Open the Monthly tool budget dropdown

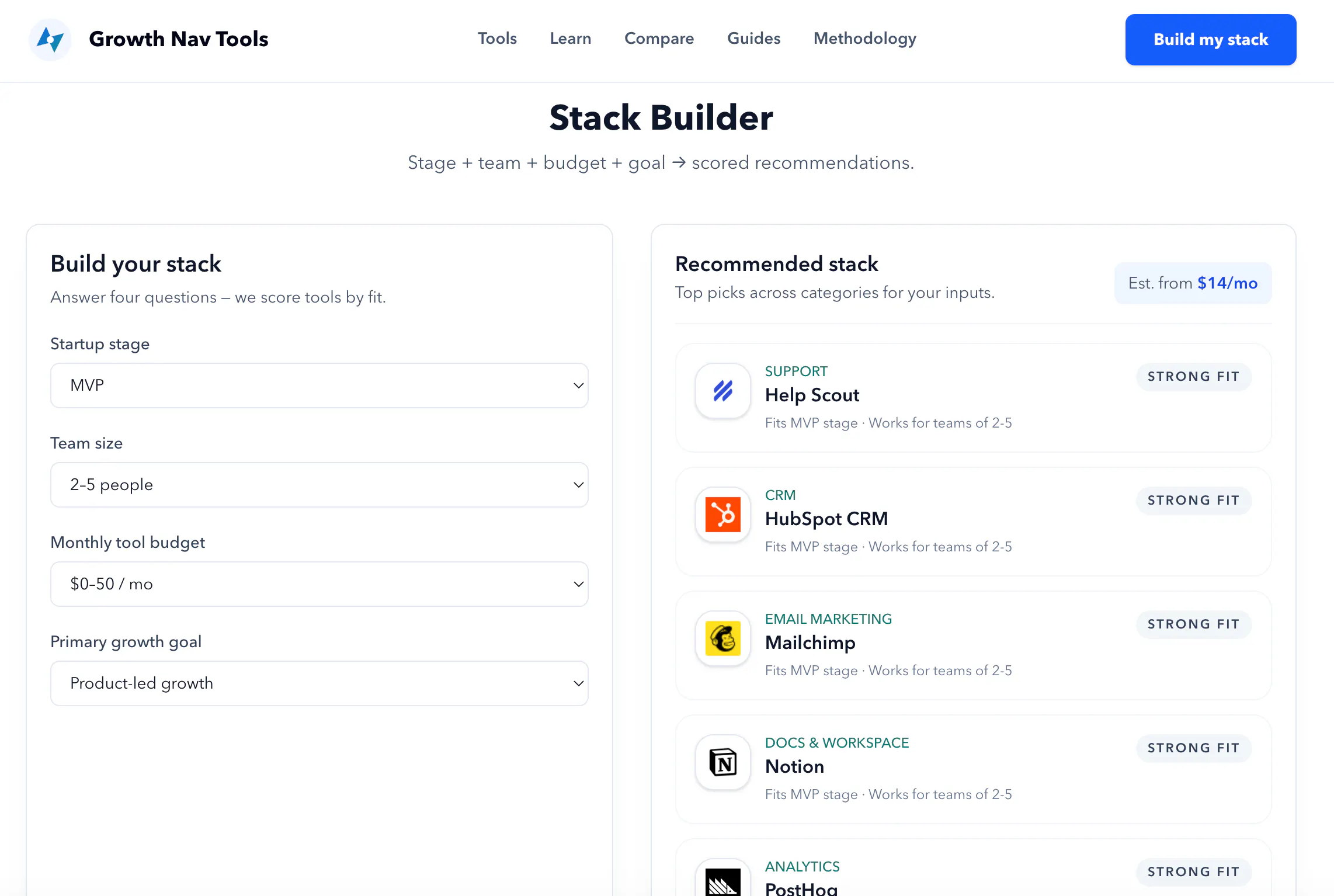(x=319, y=584)
